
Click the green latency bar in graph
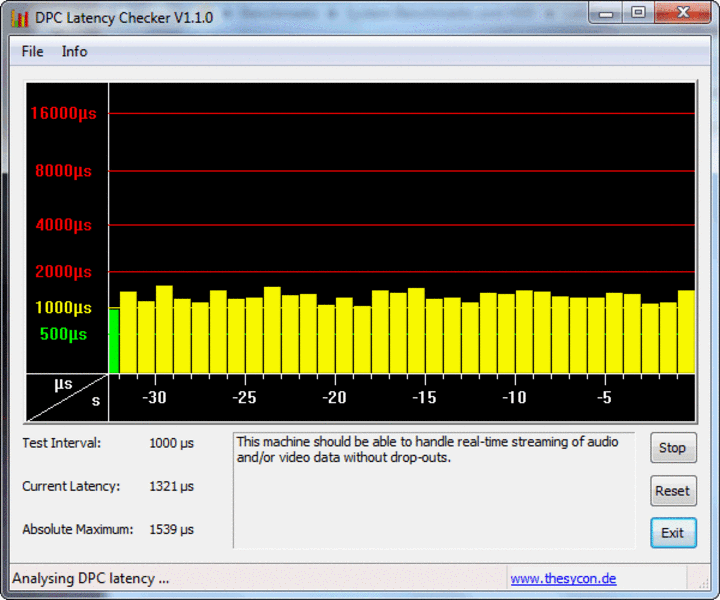(114, 341)
